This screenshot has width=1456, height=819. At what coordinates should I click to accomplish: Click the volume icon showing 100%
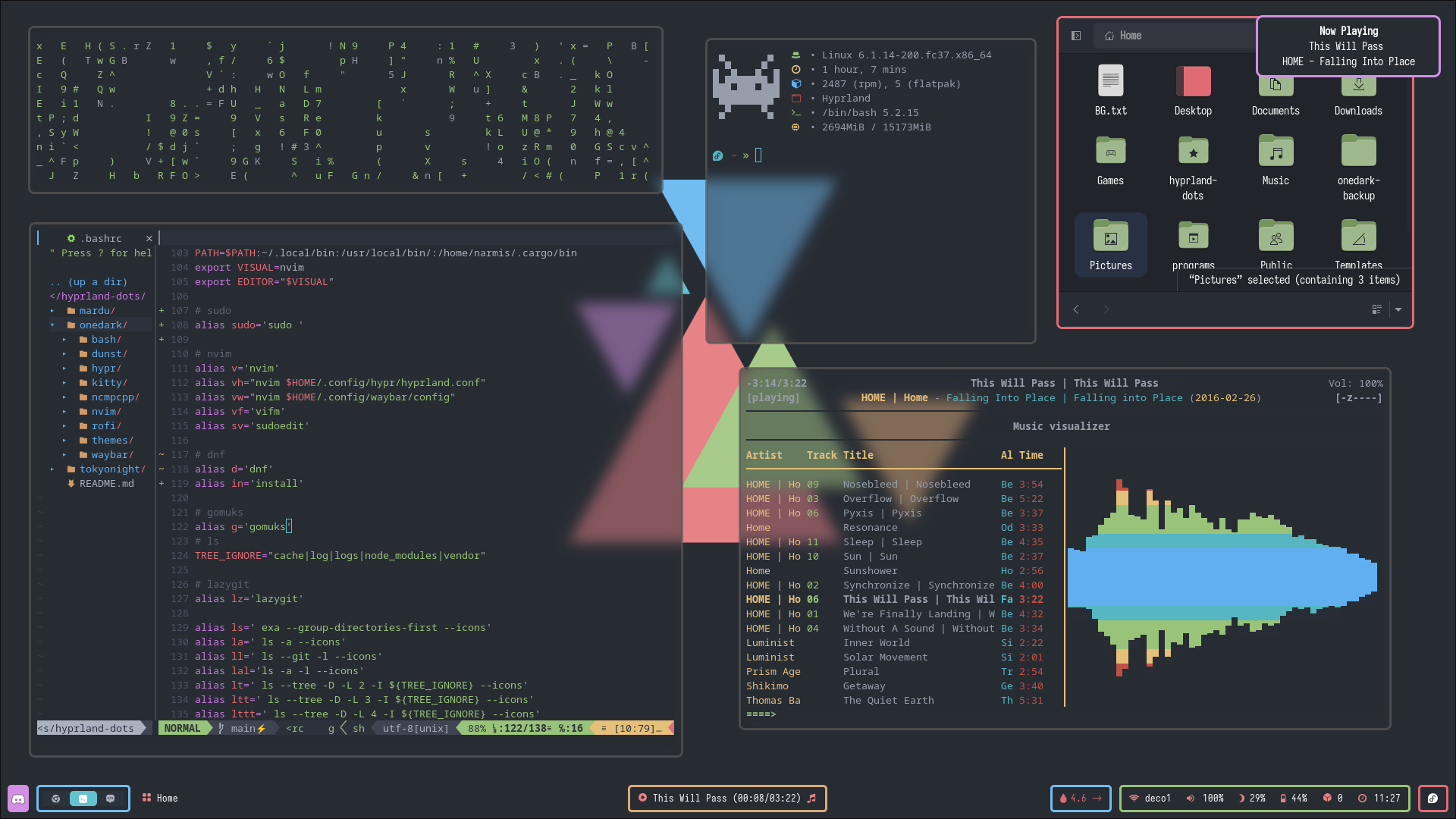point(1191,799)
